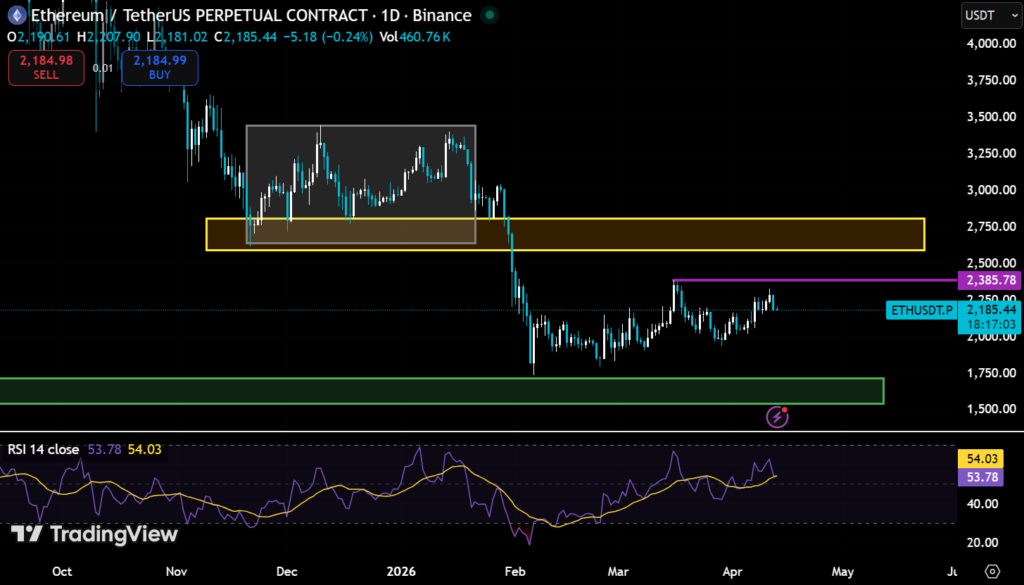Click the Ethereum coin logo icon

click(17, 15)
